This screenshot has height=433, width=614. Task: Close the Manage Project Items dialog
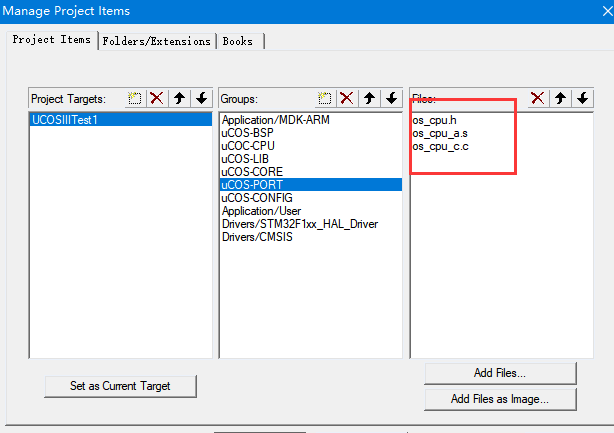pos(607,11)
